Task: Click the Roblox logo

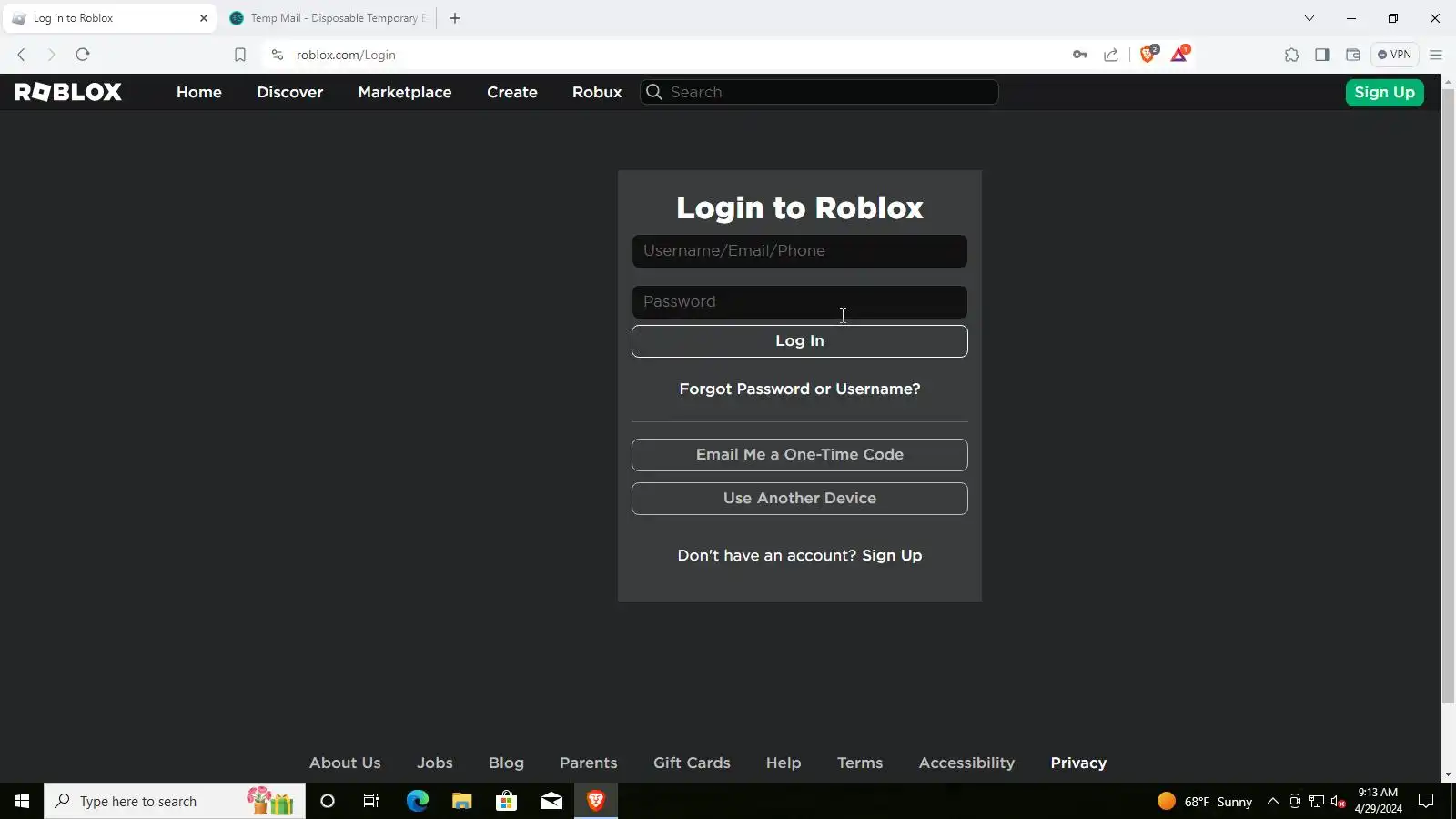Action: [68, 92]
